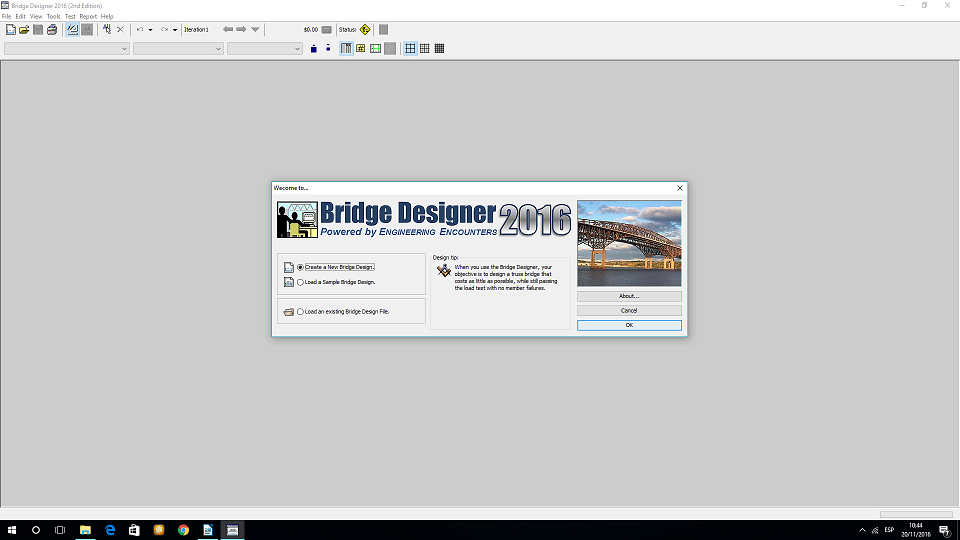Click the Select All members icon
Viewport: 960px width, 540px height.
[x=107, y=29]
